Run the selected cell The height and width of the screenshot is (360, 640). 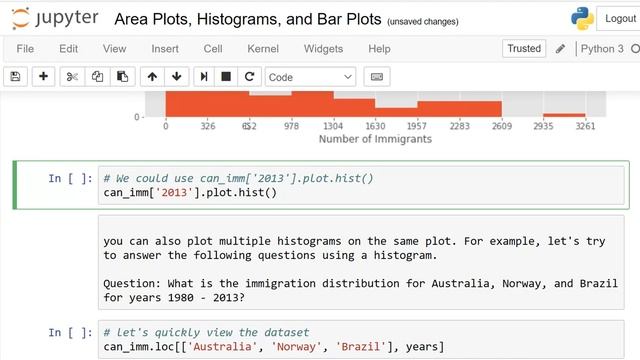[204, 77]
